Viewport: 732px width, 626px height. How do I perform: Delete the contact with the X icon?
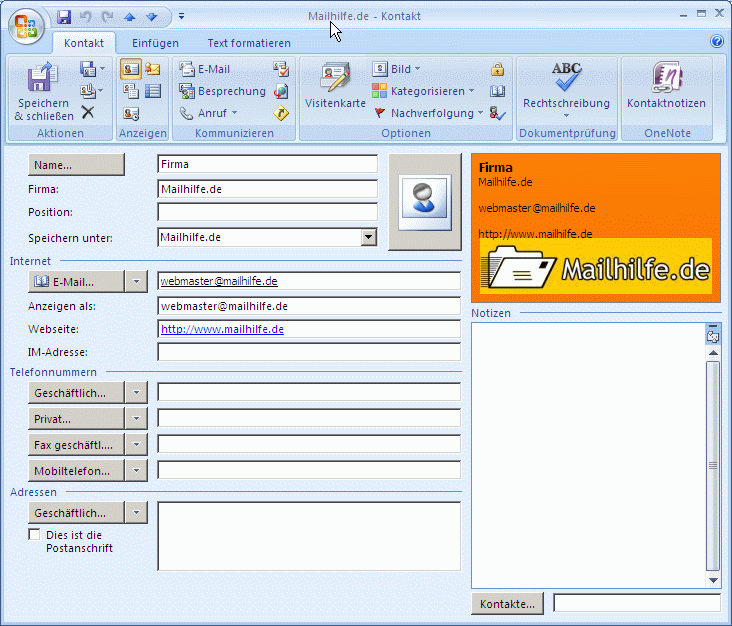point(88,112)
